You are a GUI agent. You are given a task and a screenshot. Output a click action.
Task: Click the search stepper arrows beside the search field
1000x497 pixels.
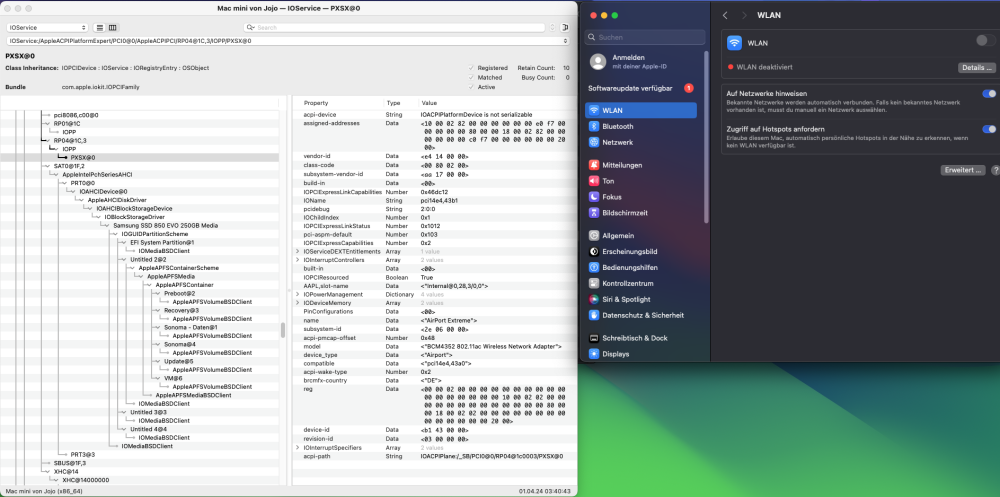pos(552,28)
